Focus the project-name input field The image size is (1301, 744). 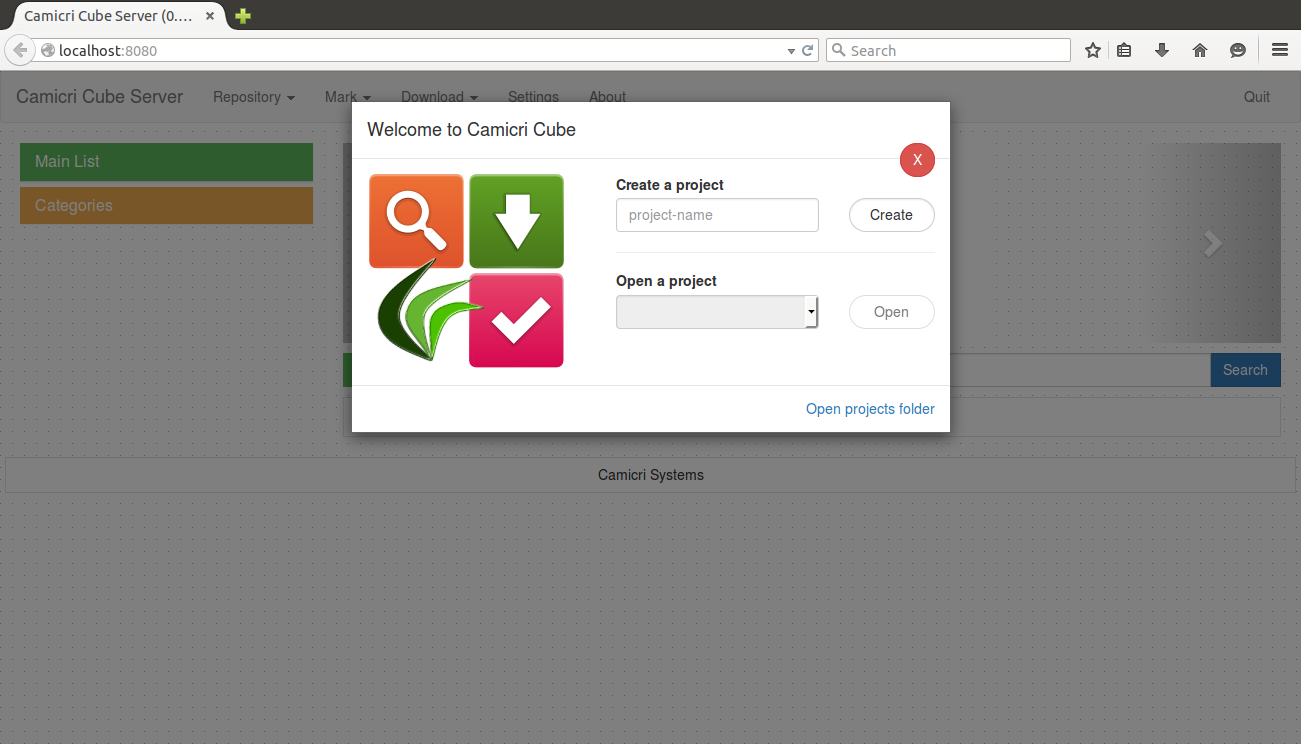coord(717,215)
